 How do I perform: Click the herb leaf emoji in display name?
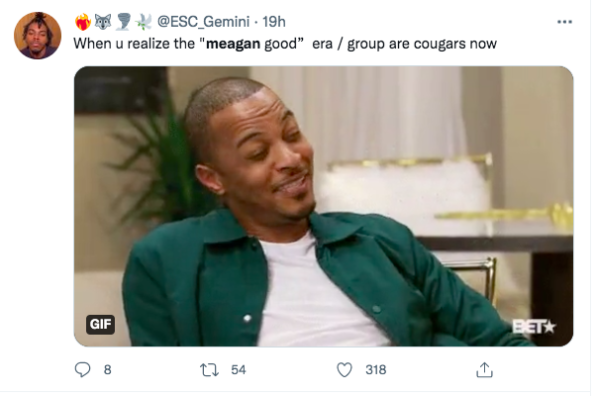click(143, 22)
